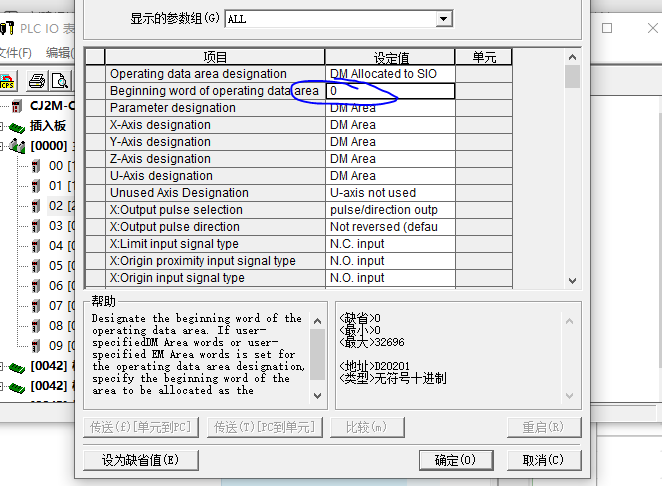662x486 pixels.
Task: Click the slot 07 unit icon
Action: [x=36, y=305]
